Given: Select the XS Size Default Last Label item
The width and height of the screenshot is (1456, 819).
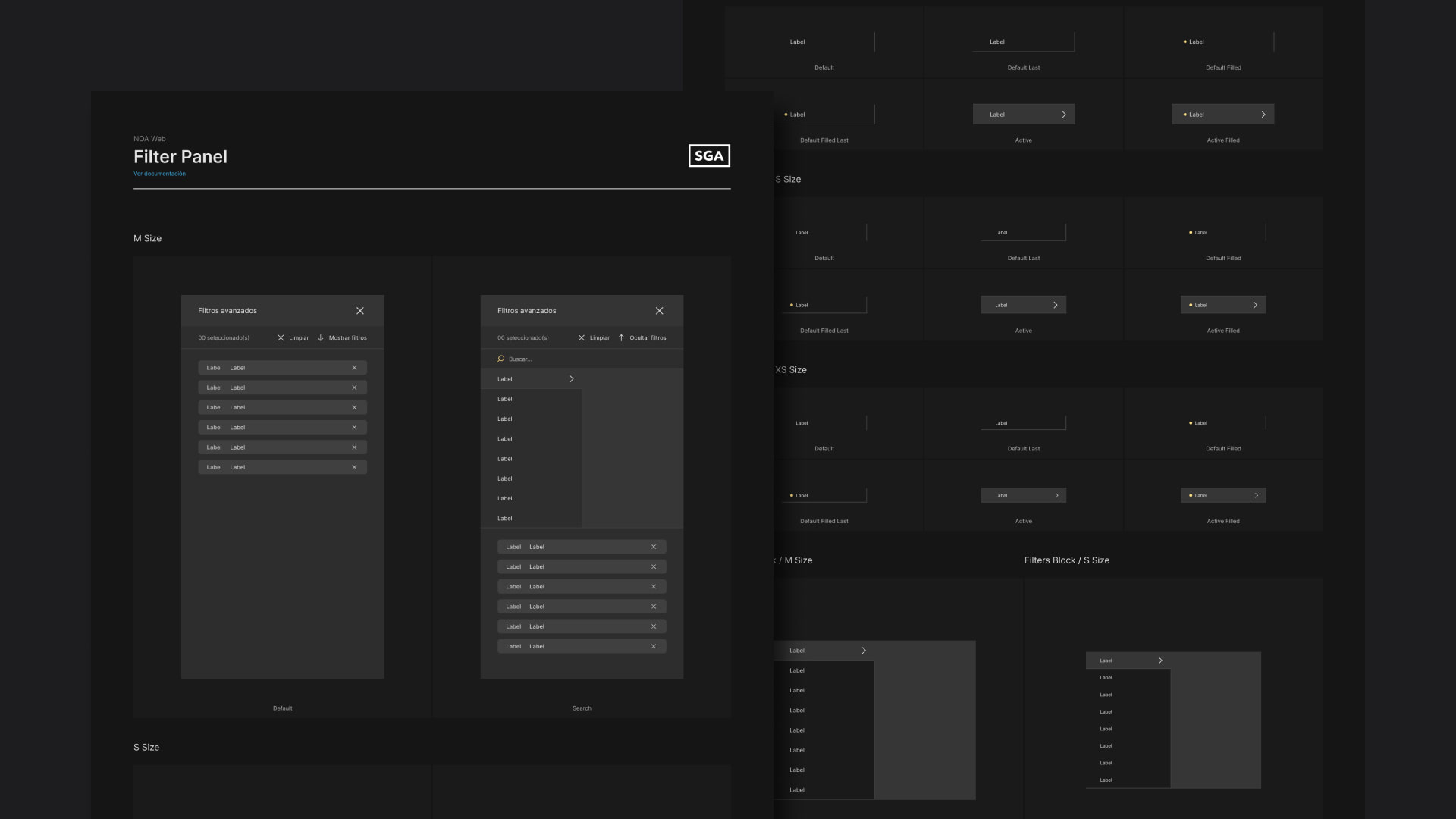Looking at the screenshot, I should point(1024,423).
